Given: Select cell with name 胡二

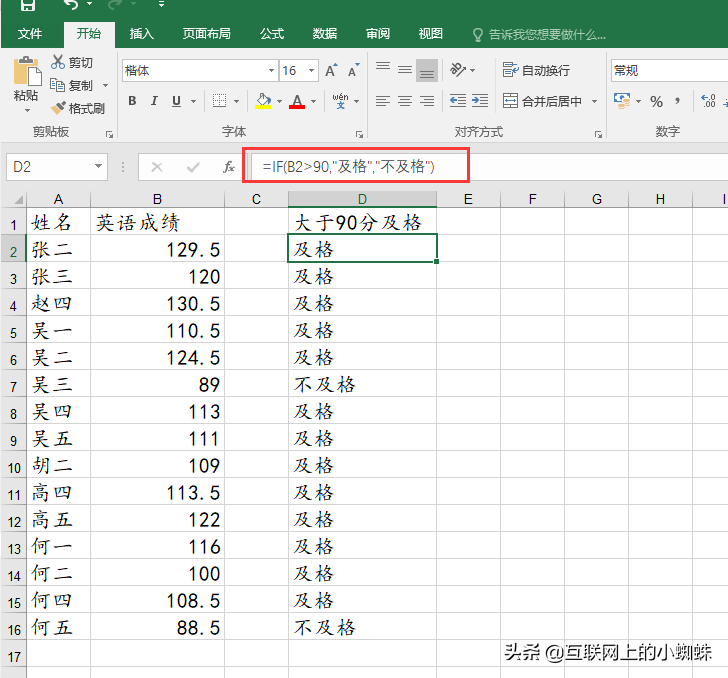Looking at the screenshot, I should tap(58, 465).
